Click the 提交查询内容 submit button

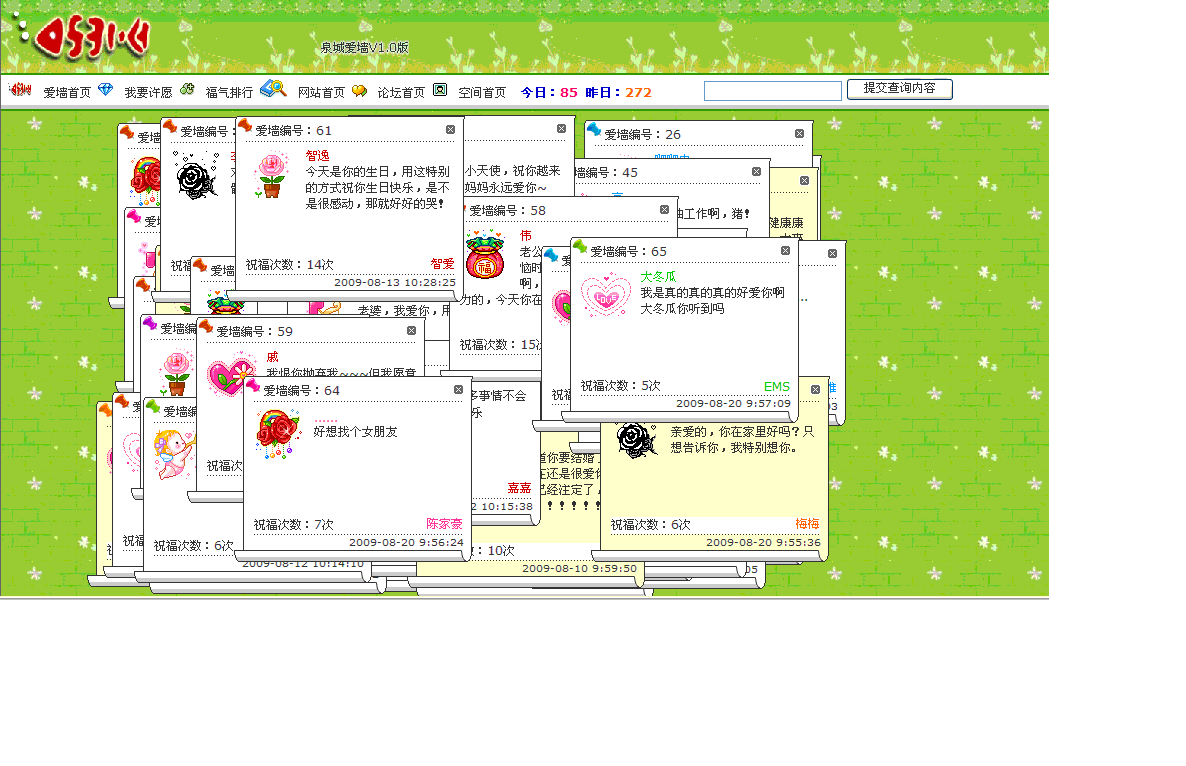pos(899,89)
